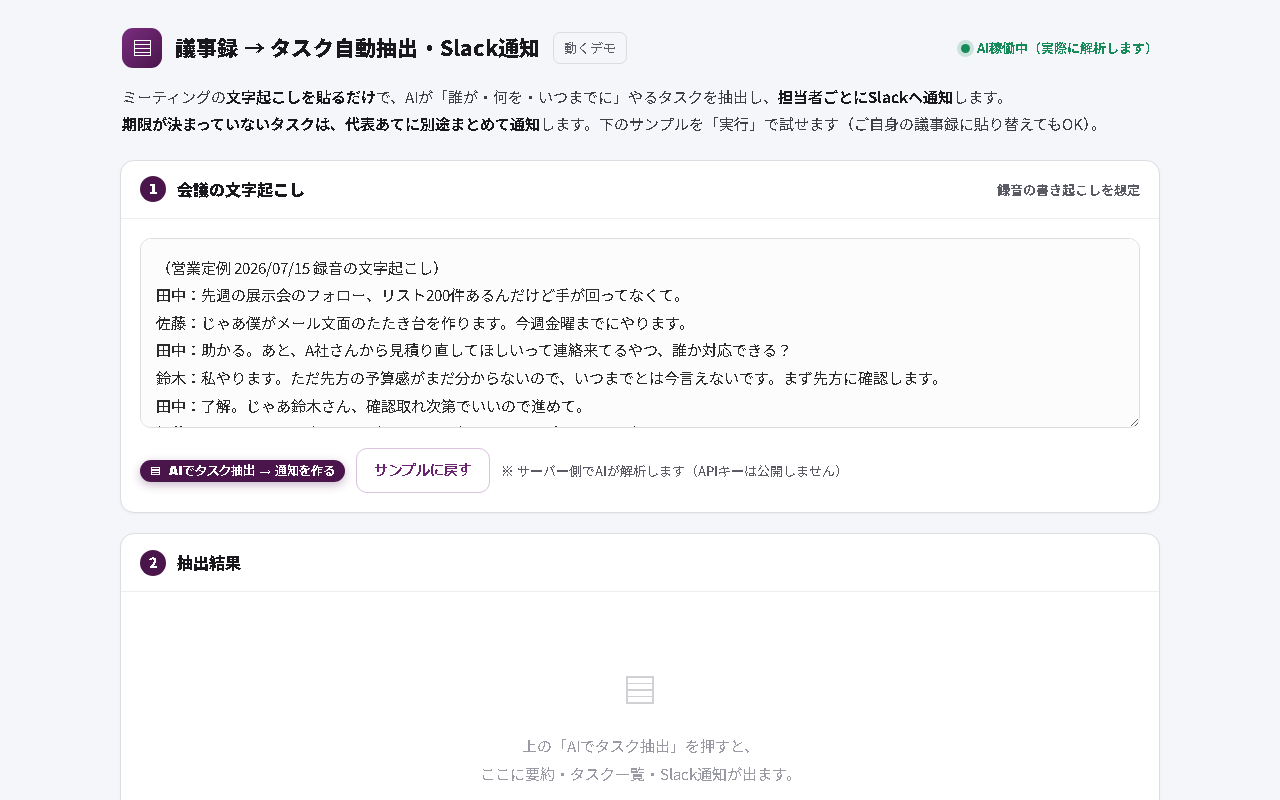Click the transcript line starting 佐藤：じゃあ僕が
Screen dimensions: 1280x800
coord(422,323)
